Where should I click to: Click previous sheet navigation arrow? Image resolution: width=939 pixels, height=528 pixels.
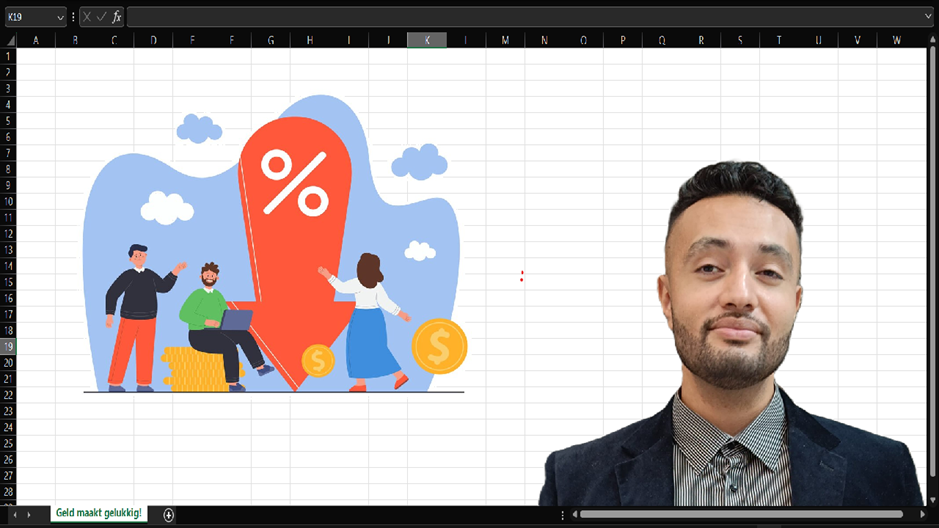tap(14, 515)
